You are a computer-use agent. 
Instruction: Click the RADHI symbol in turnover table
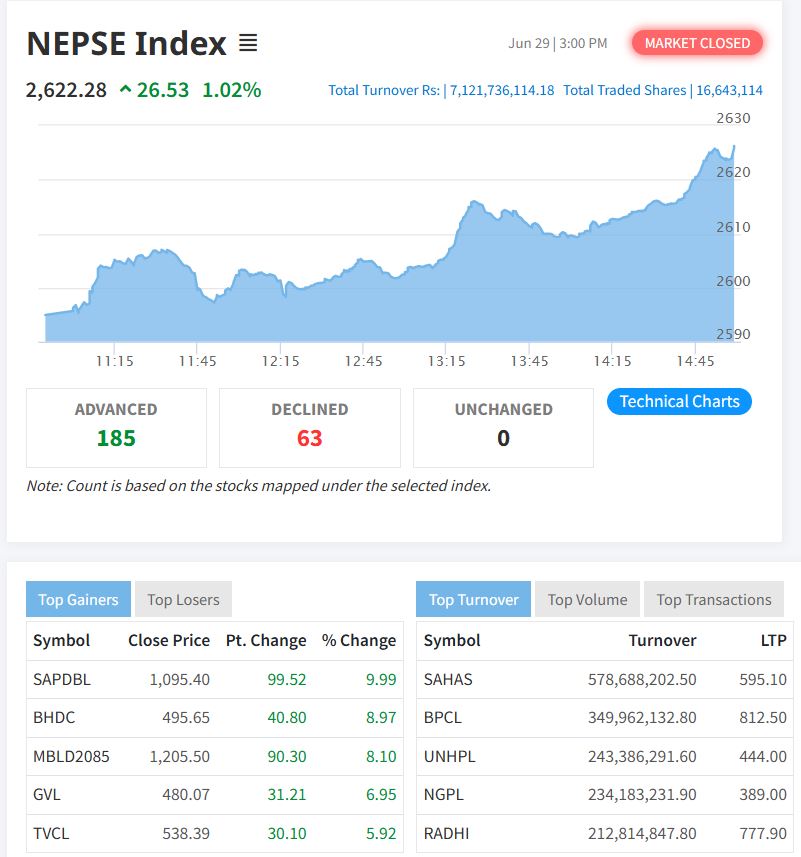coord(446,833)
